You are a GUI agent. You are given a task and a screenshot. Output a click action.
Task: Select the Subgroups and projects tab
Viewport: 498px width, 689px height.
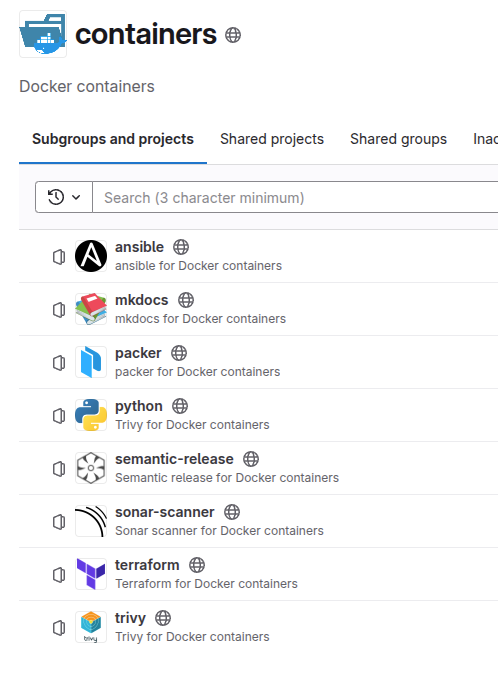113,139
